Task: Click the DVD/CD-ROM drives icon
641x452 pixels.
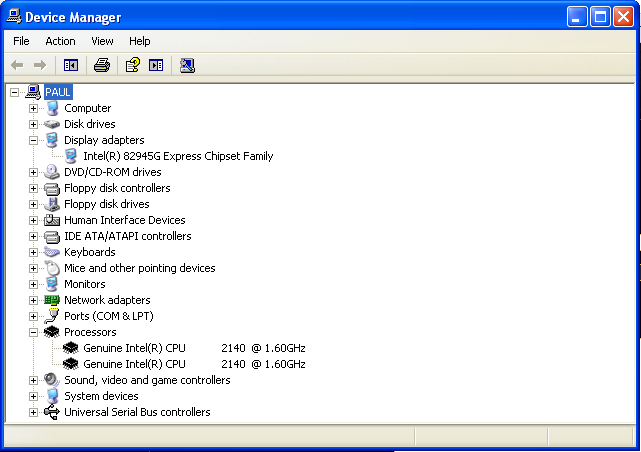Action: tap(52, 172)
